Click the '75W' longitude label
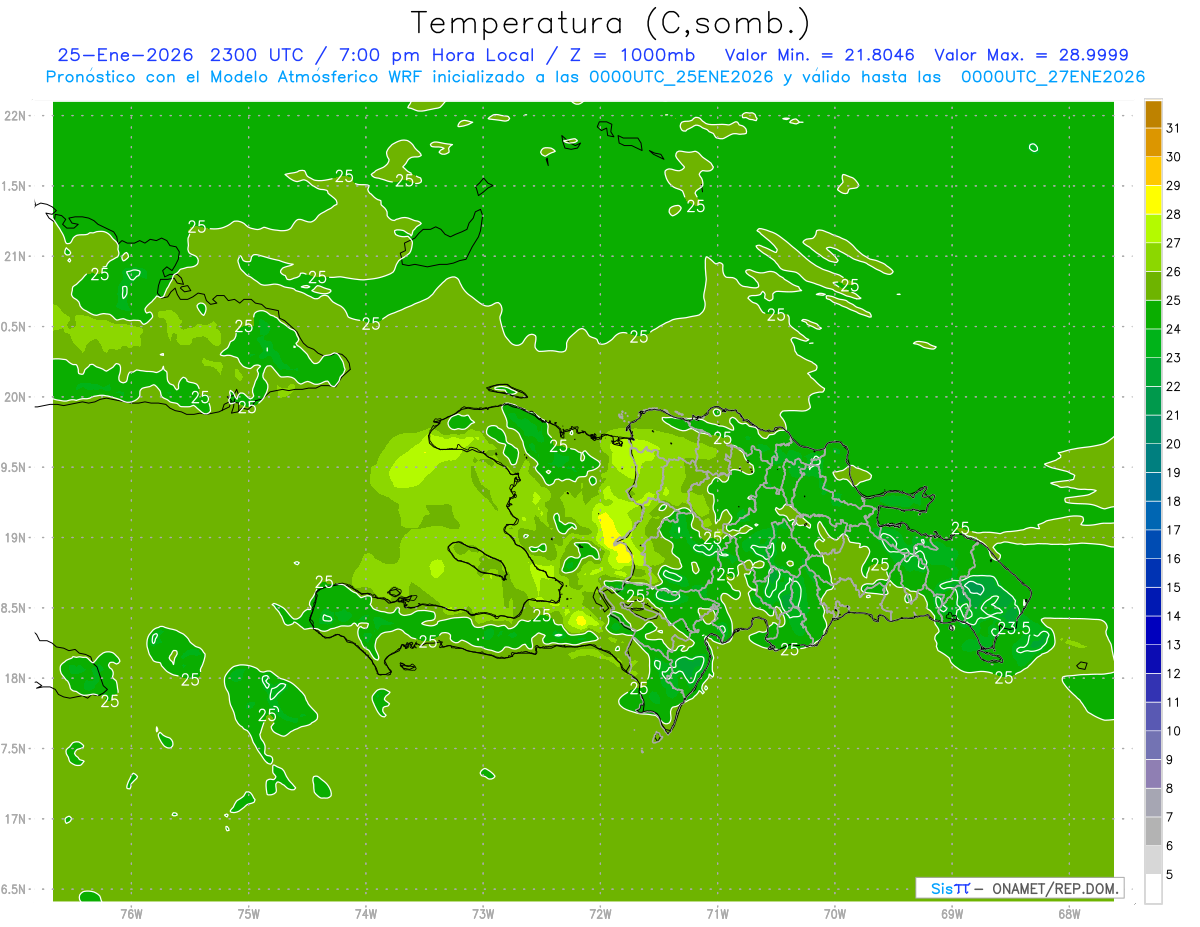 click(x=249, y=913)
